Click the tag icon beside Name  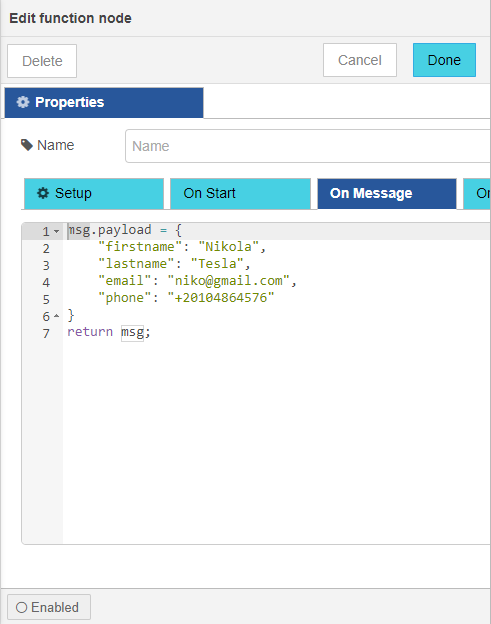coord(27,145)
